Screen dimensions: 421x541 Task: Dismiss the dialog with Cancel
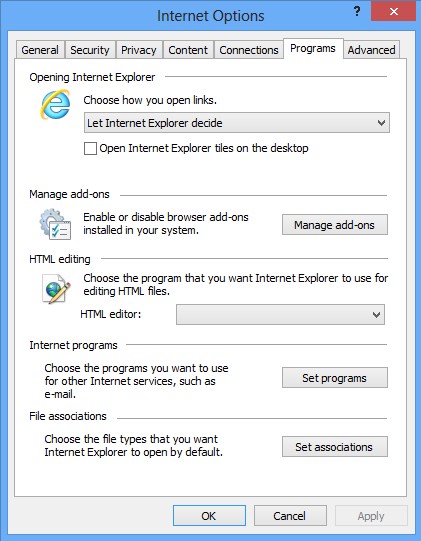290,516
